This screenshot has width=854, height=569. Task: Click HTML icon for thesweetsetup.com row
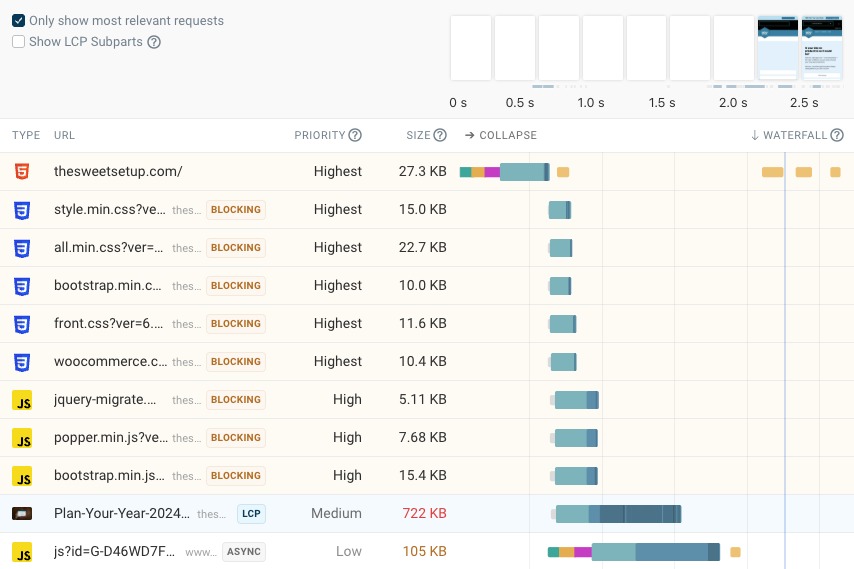[22, 172]
